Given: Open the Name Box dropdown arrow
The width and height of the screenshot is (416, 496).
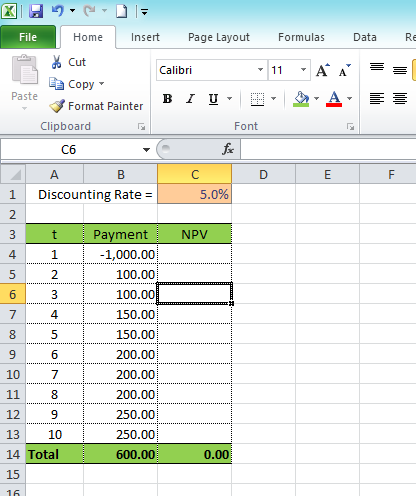Looking at the screenshot, I should pyautogui.click(x=146, y=150).
